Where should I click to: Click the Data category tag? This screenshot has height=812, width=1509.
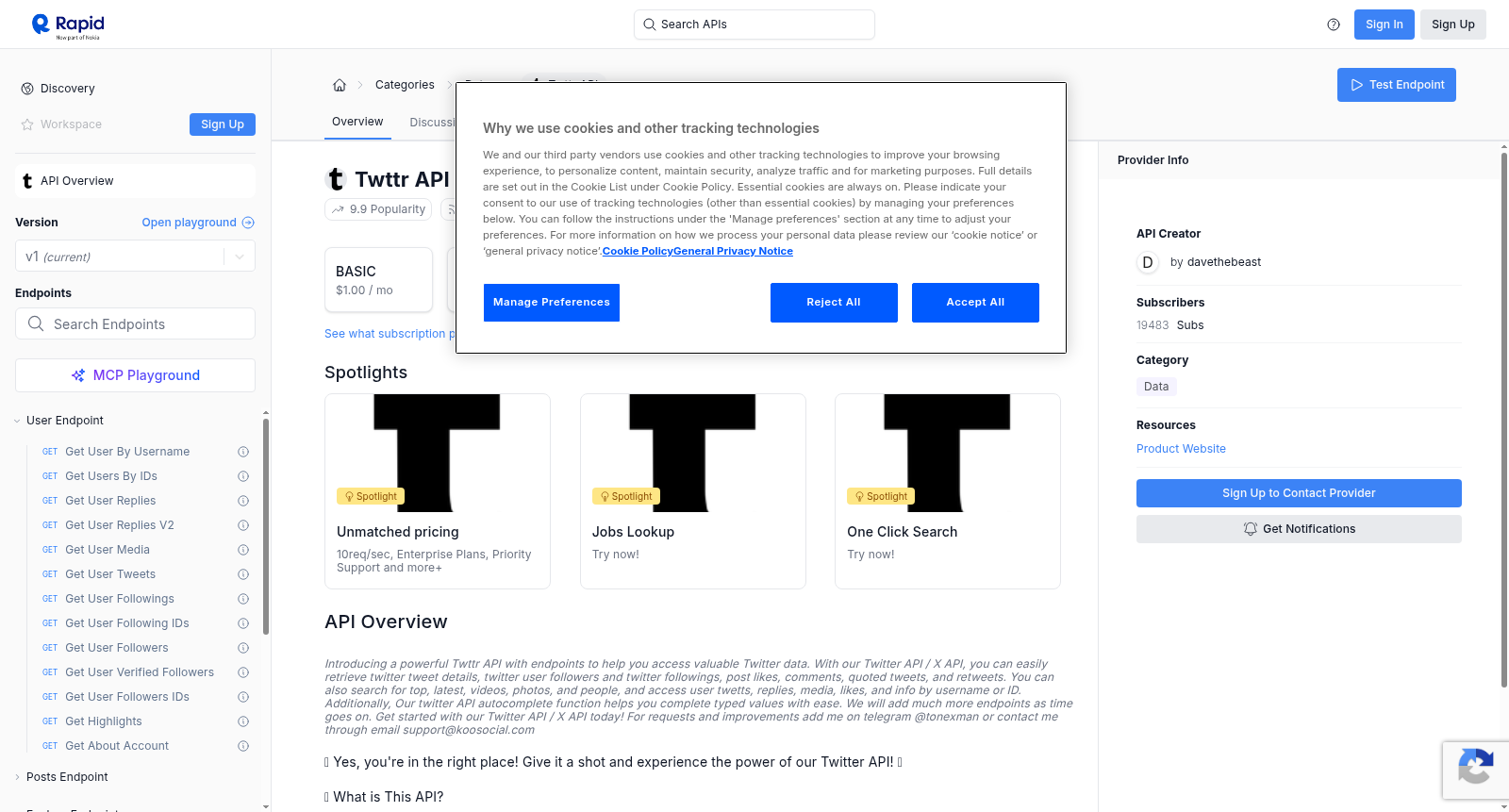click(x=1156, y=387)
